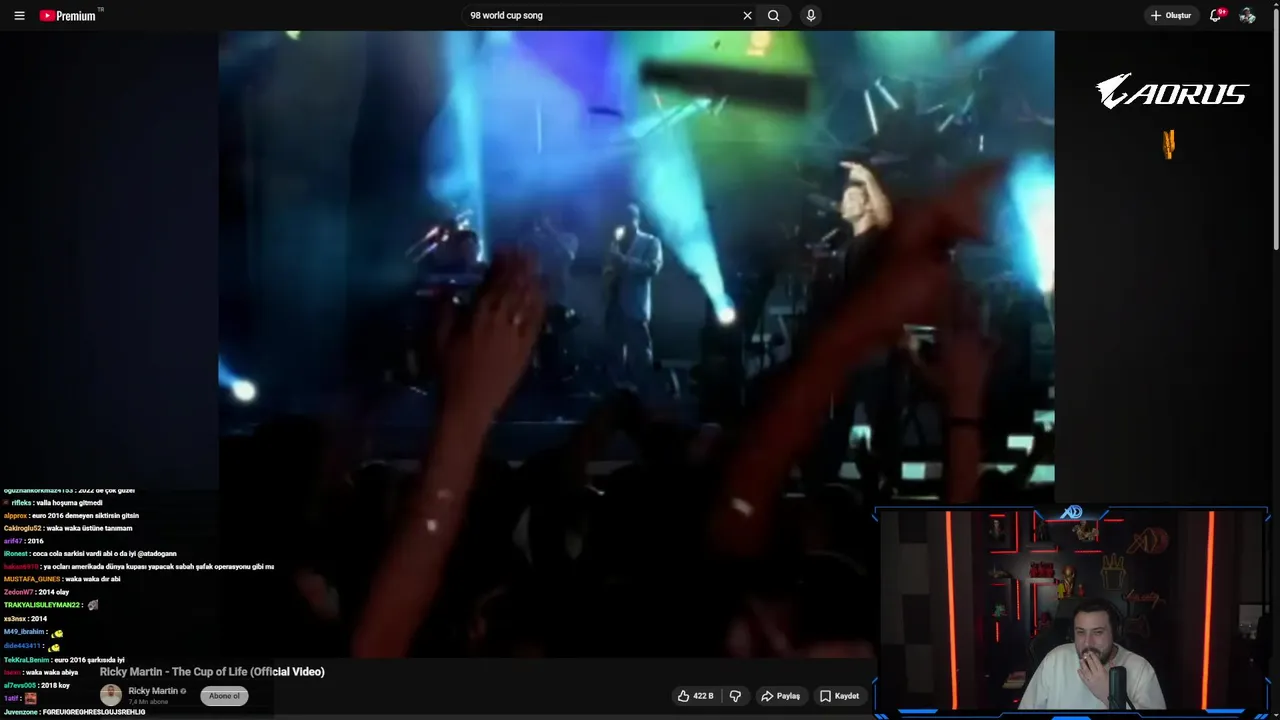Click the Ricky Martin channel avatar

[111, 696]
